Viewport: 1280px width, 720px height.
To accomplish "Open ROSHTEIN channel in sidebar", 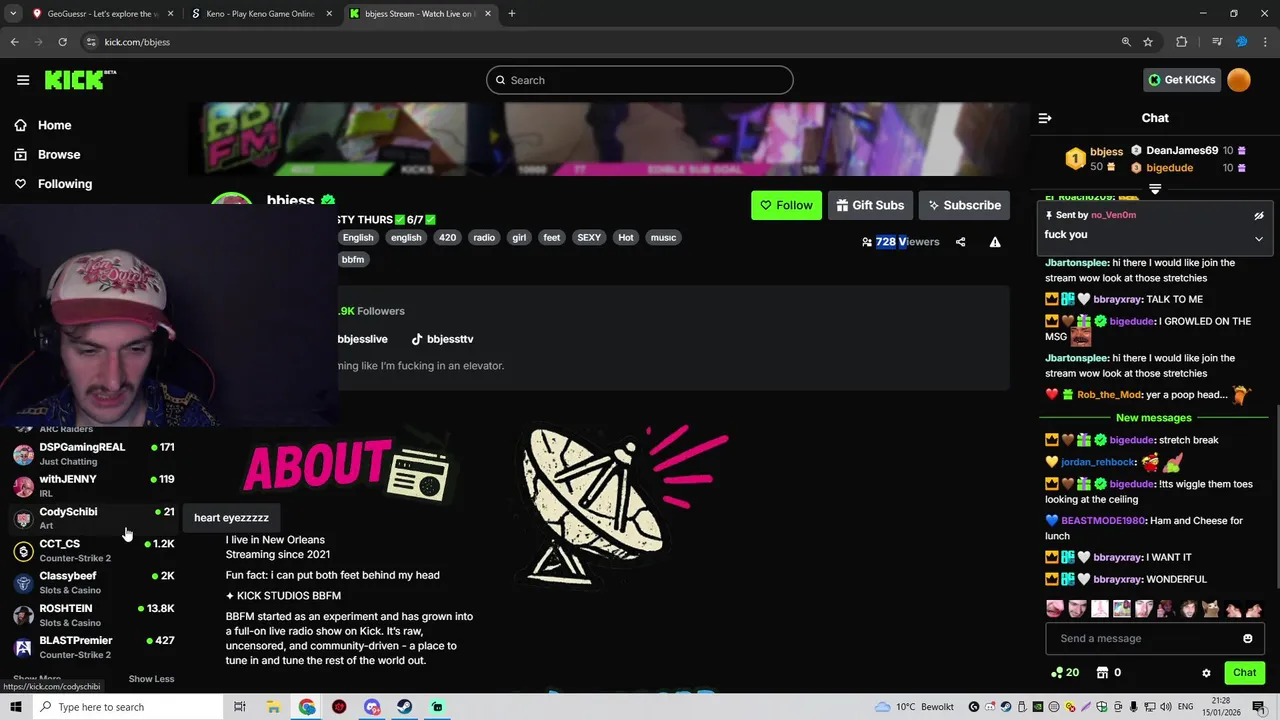I will point(95,614).
